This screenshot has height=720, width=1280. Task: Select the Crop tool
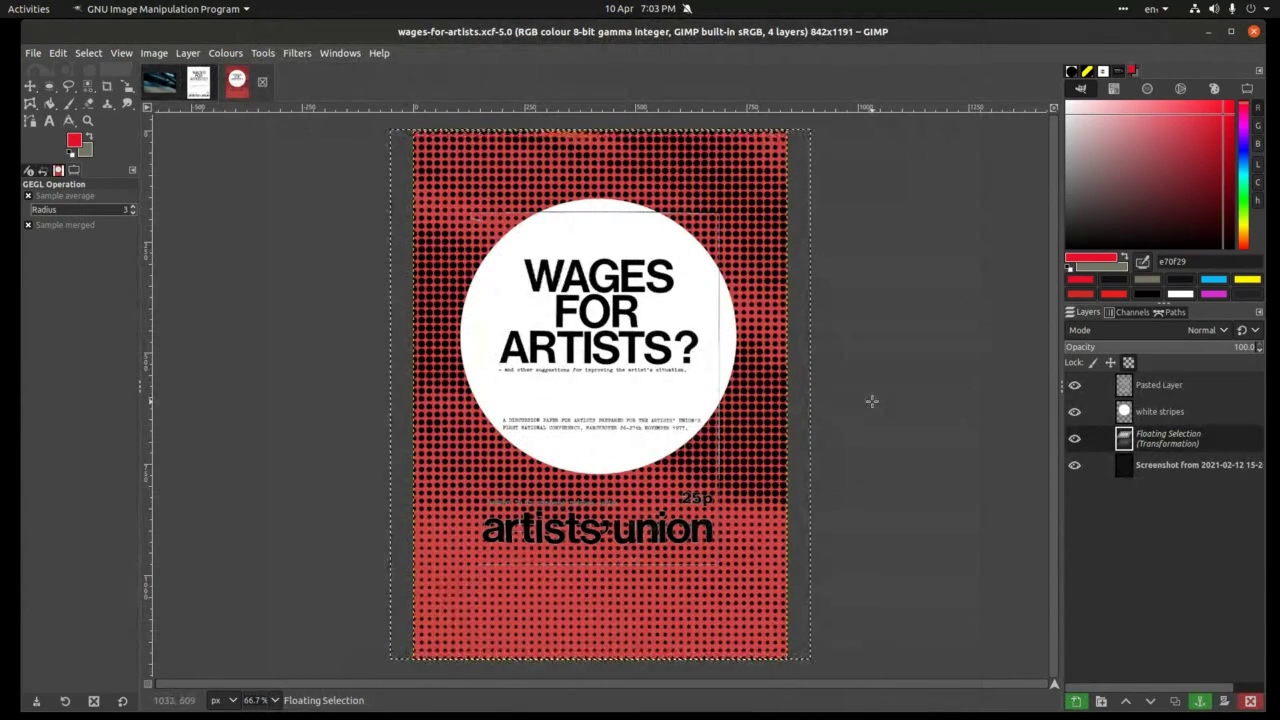107,87
